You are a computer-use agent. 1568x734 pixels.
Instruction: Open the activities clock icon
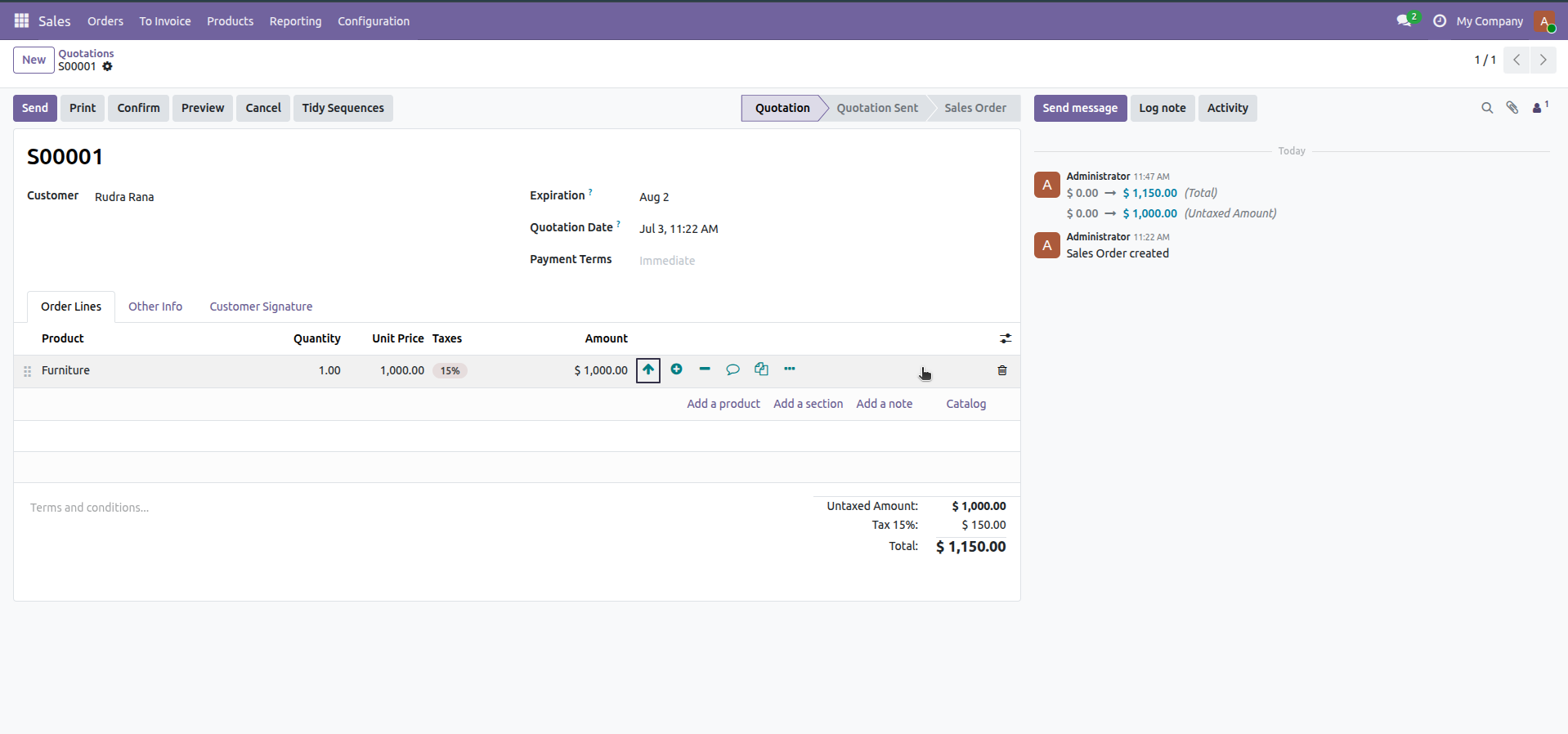point(1440,20)
